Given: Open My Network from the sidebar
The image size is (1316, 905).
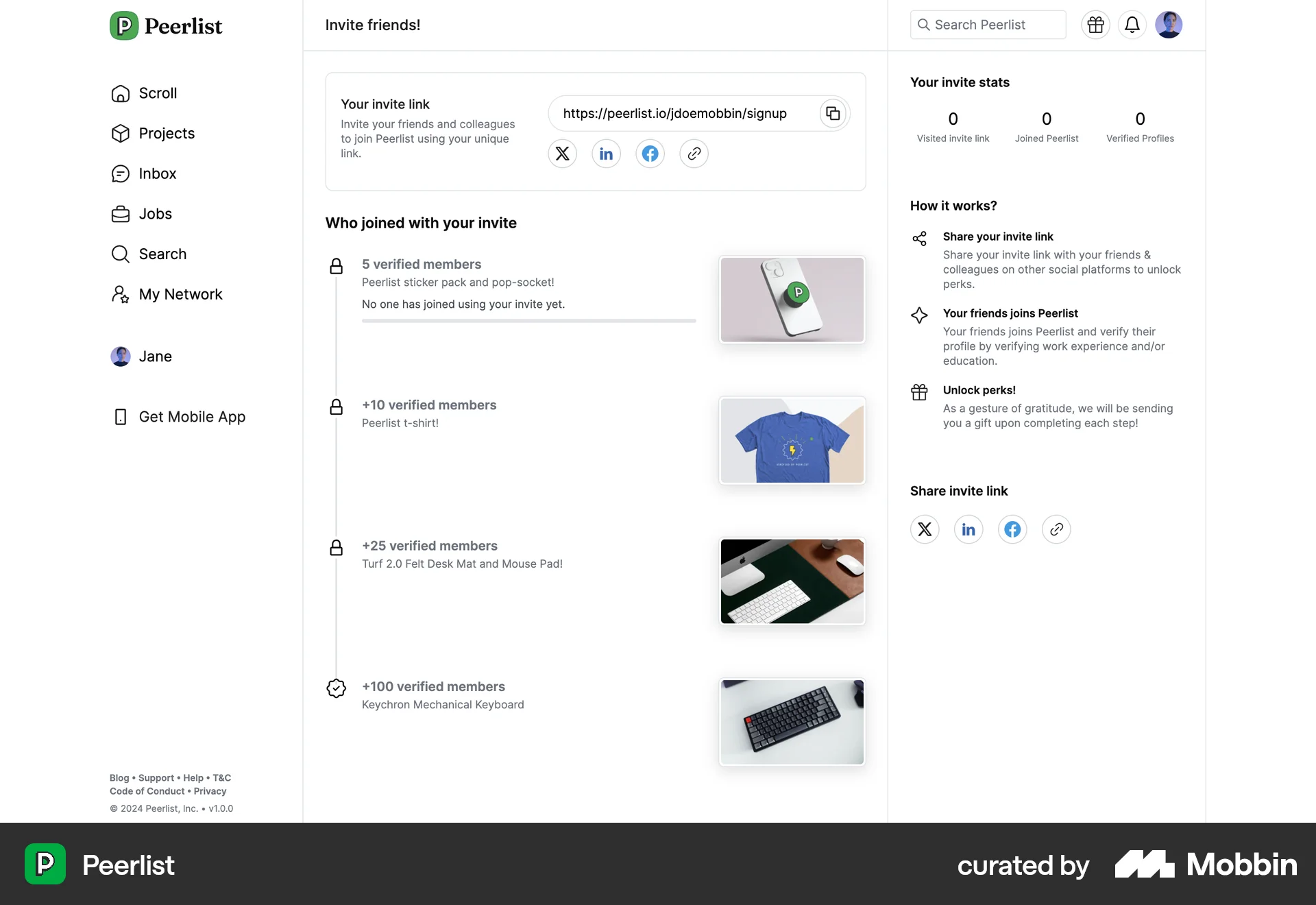Looking at the screenshot, I should [181, 293].
